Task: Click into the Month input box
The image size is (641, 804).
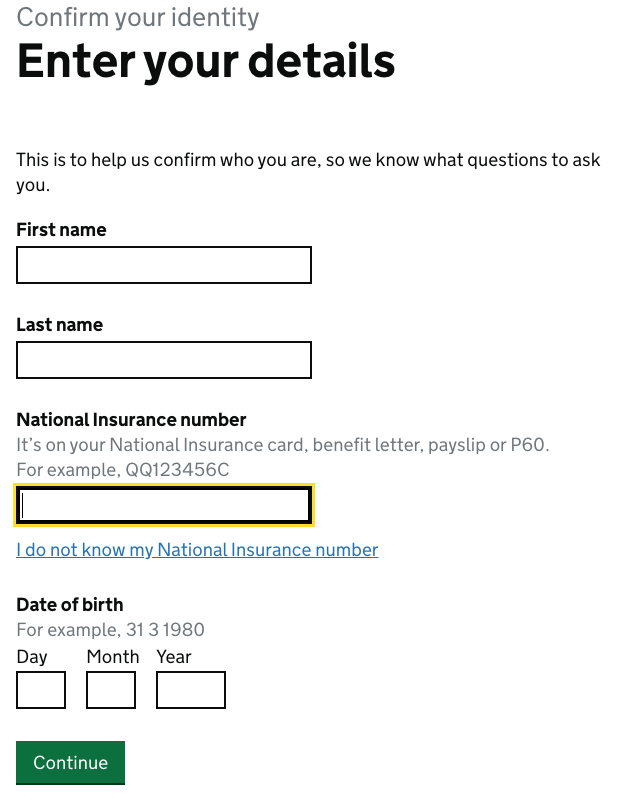Action: click(111, 690)
